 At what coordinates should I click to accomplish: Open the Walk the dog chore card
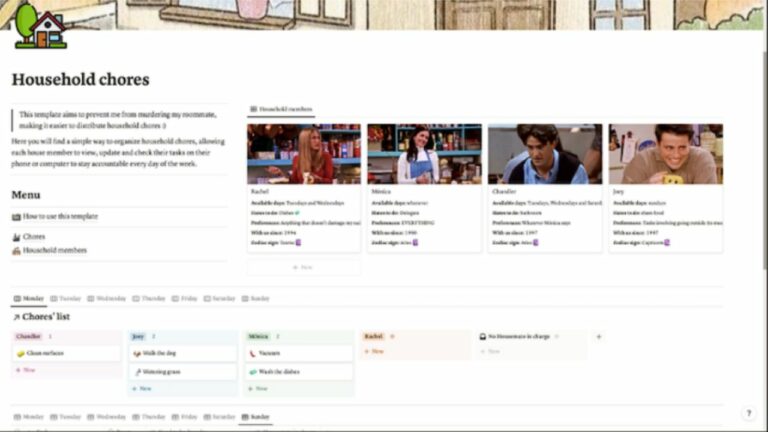183,354
